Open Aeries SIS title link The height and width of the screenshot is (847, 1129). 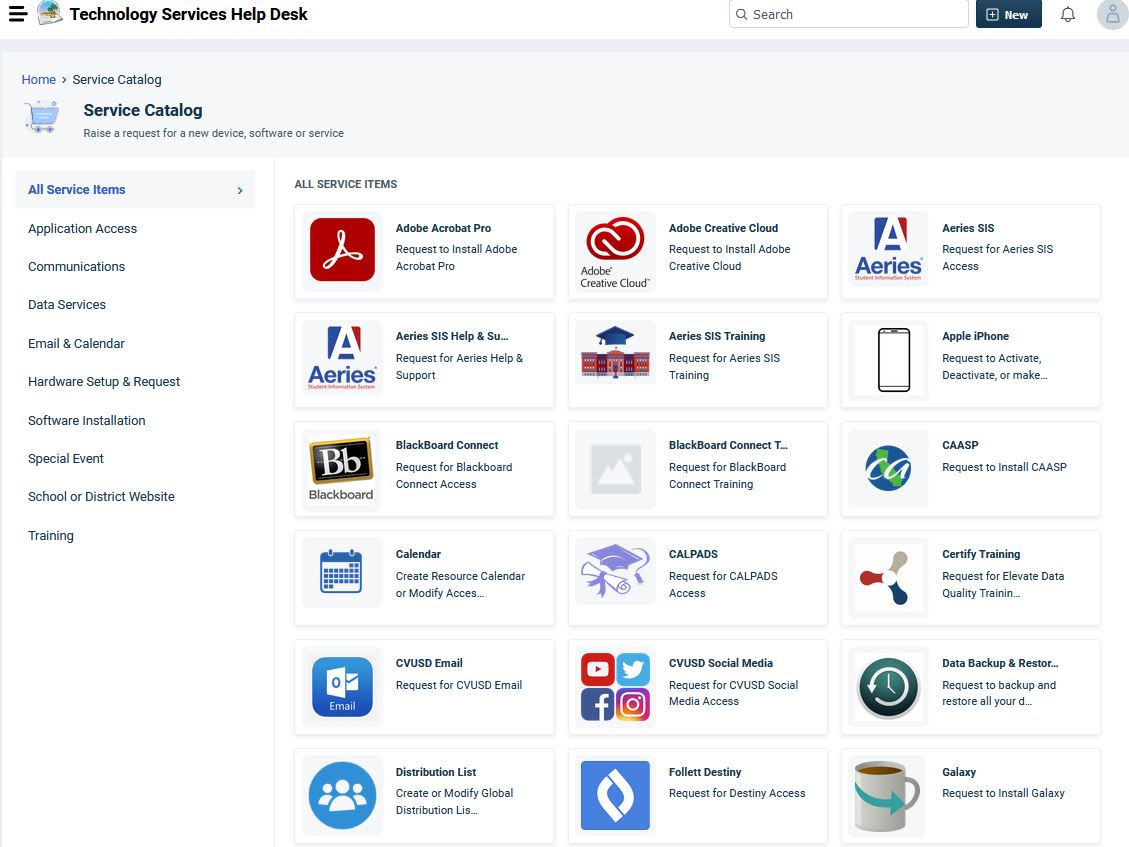(968, 228)
